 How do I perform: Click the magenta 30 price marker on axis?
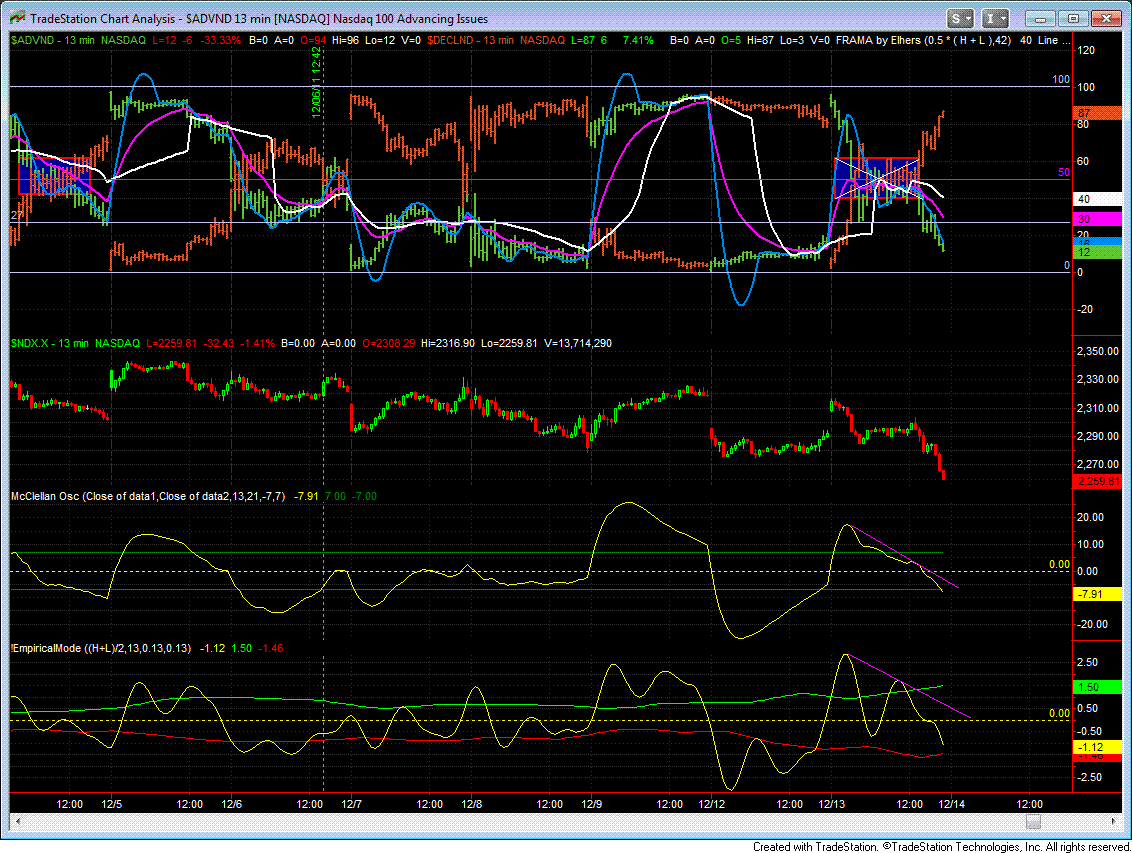[x=1098, y=219]
